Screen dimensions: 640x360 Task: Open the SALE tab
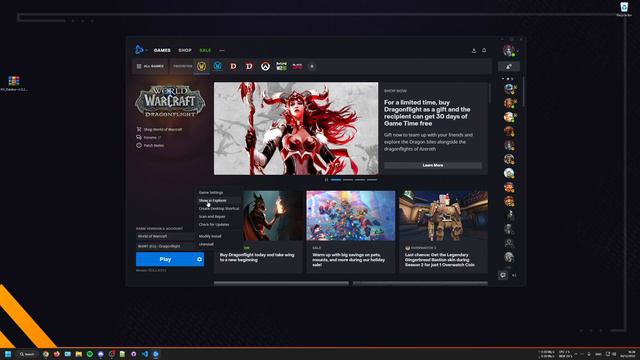pos(205,50)
